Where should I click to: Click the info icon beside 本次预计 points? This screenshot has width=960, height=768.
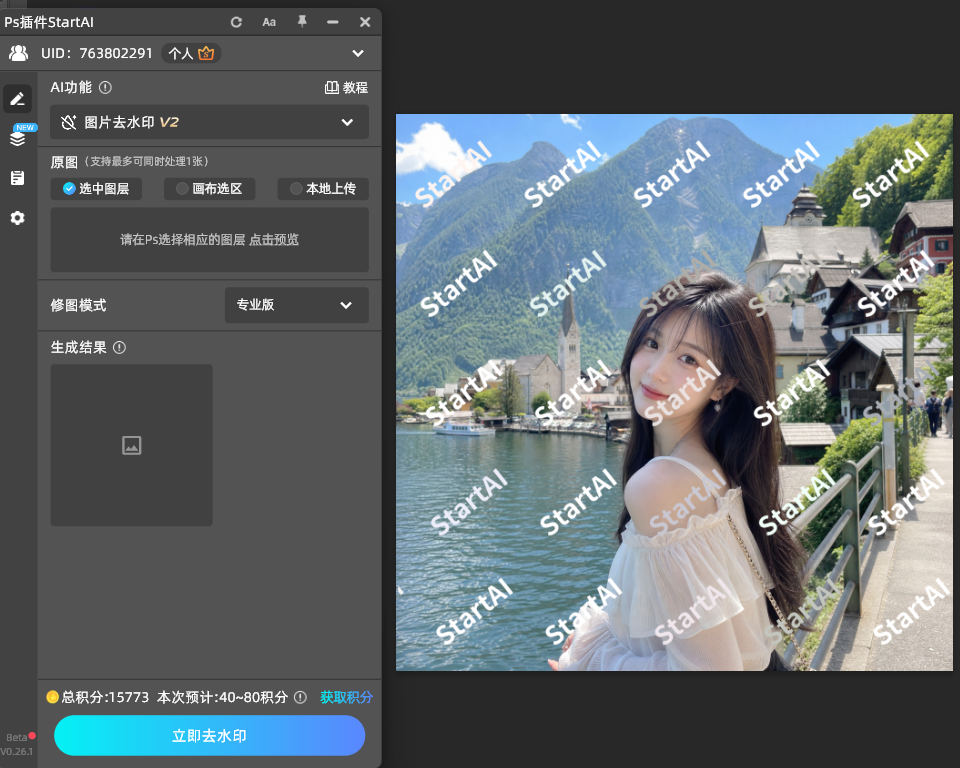pyautogui.click(x=300, y=697)
